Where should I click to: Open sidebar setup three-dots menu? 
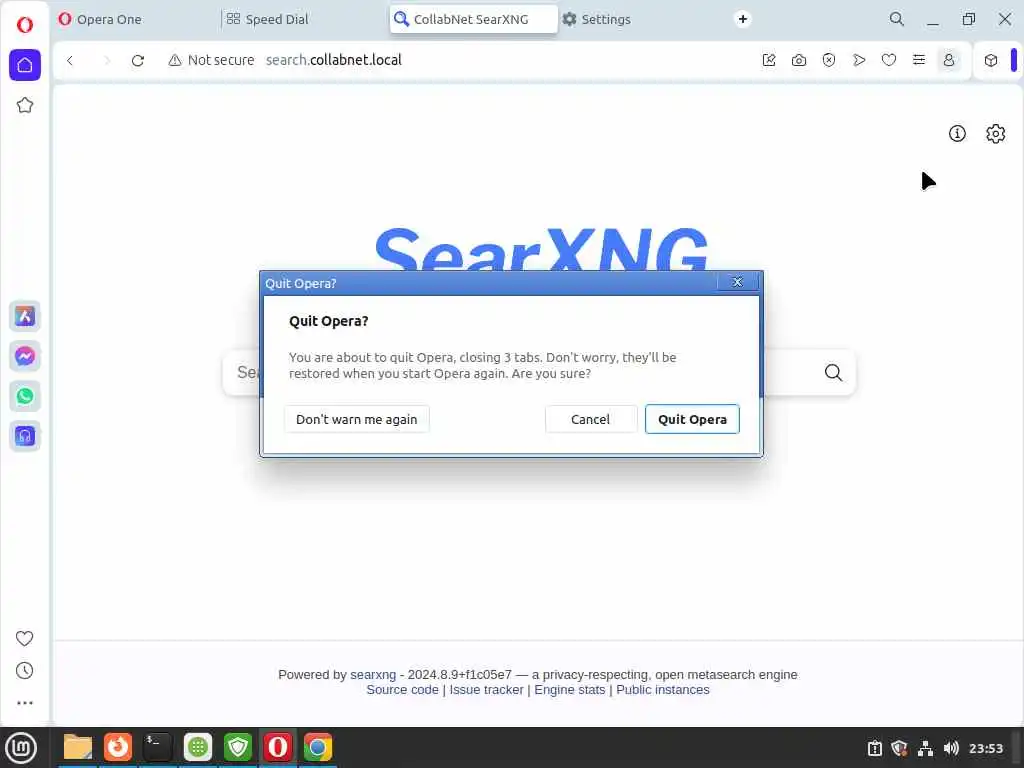tap(25, 703)
